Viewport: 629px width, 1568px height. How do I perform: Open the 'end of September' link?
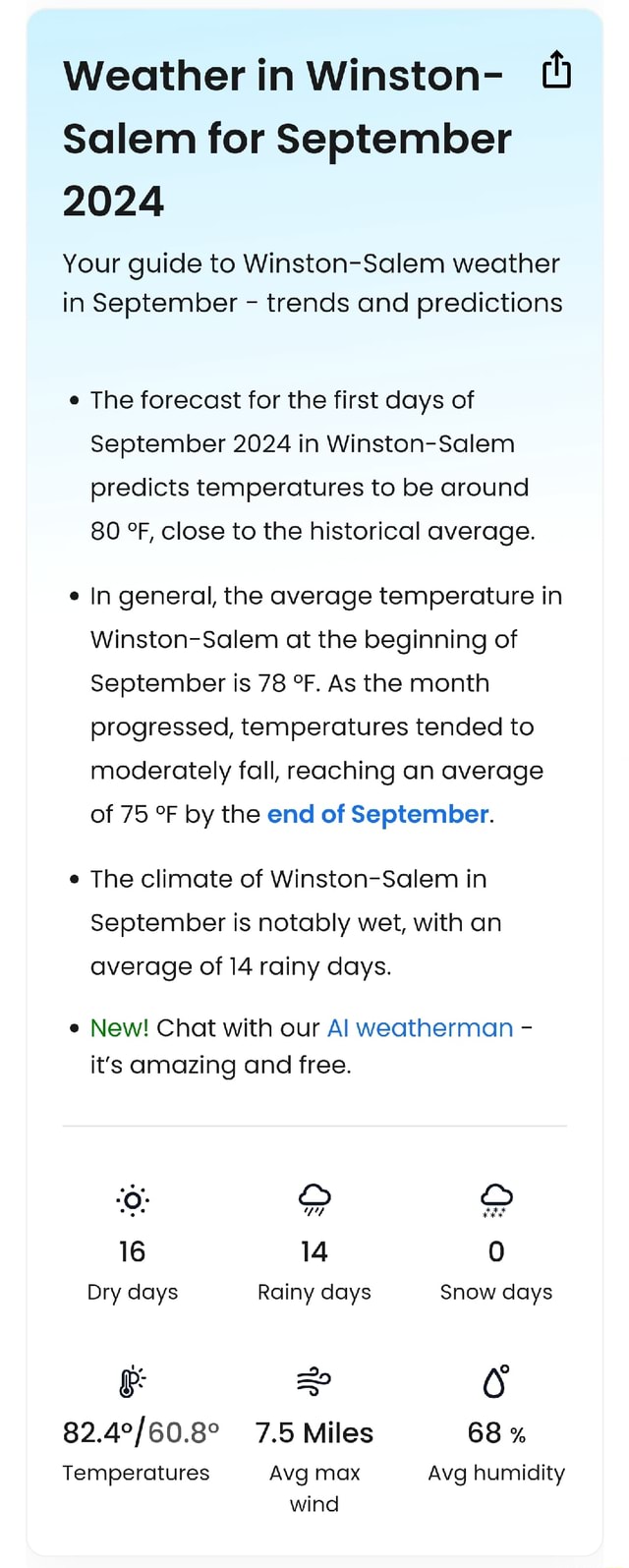tap(377, 814)
